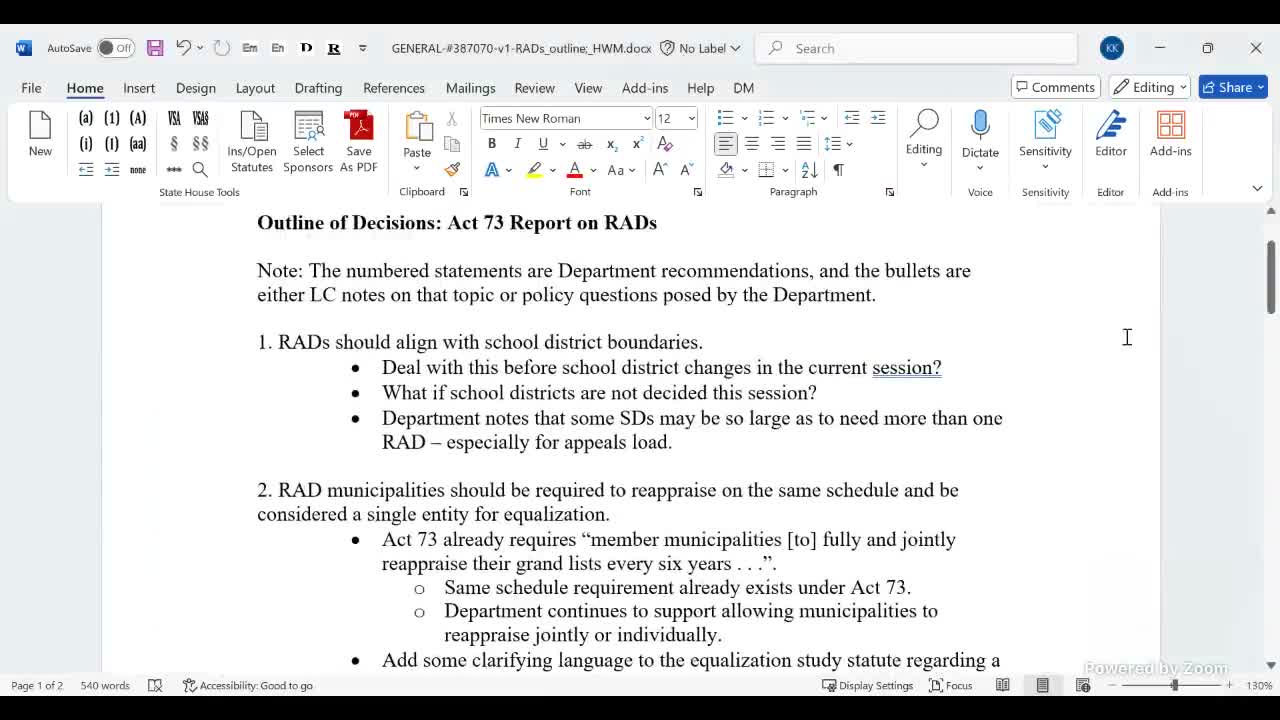The height and width of the screenshot is (720, 1280).
Task: Click the Format Painter brush icon
Action: coord(452,170)
